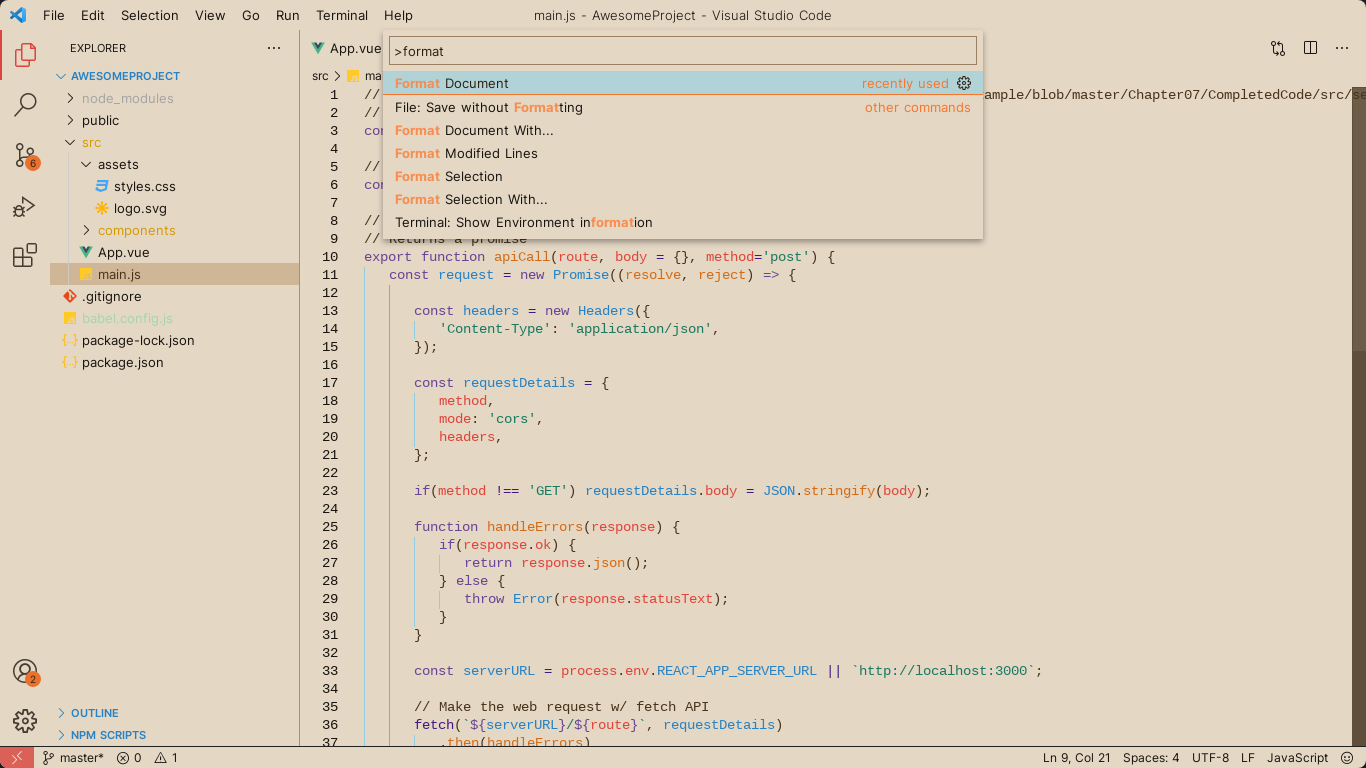This screenshot has height=768, width=1366.
Task: Choose the Format Selection command
Action: pos(683,176)
